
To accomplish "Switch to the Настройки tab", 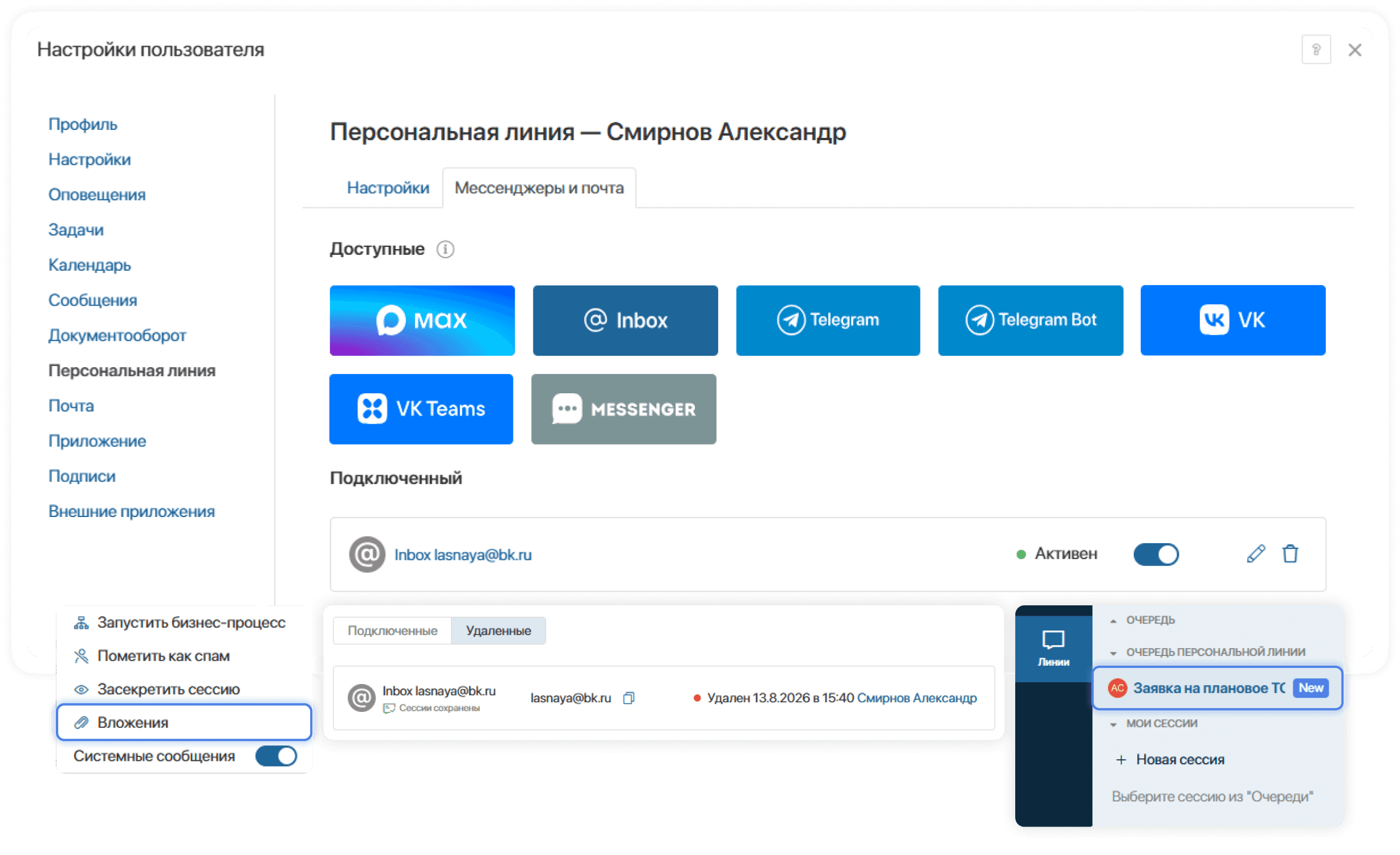I will (388, 188).
